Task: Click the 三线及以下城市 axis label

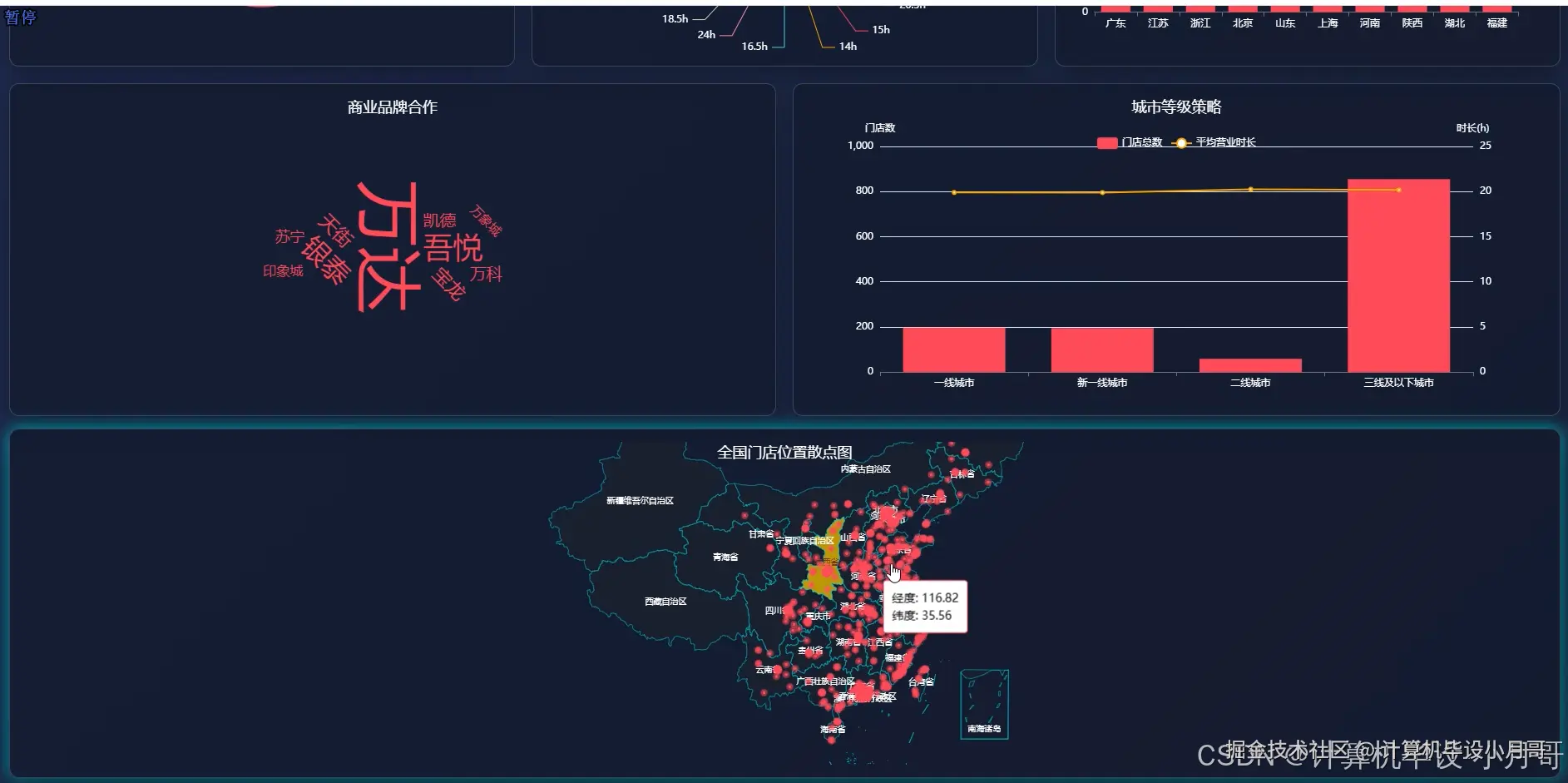Action: coord(1398,383)
